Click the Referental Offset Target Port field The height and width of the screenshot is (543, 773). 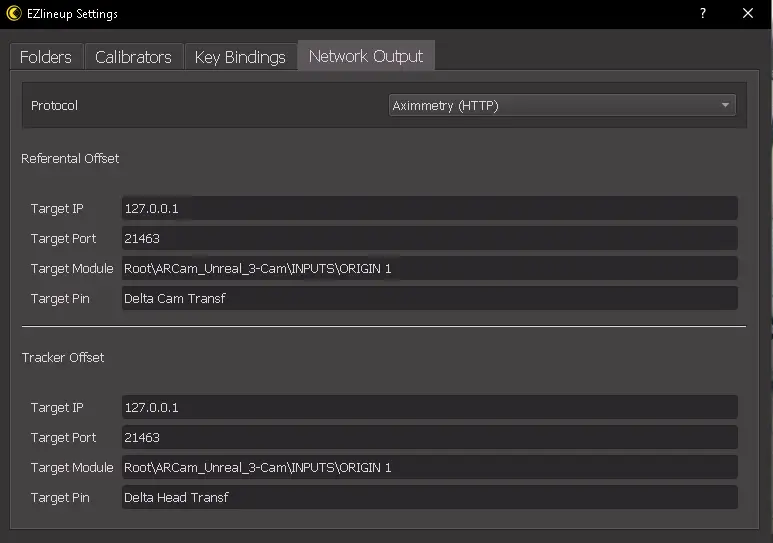click(429, 239)
